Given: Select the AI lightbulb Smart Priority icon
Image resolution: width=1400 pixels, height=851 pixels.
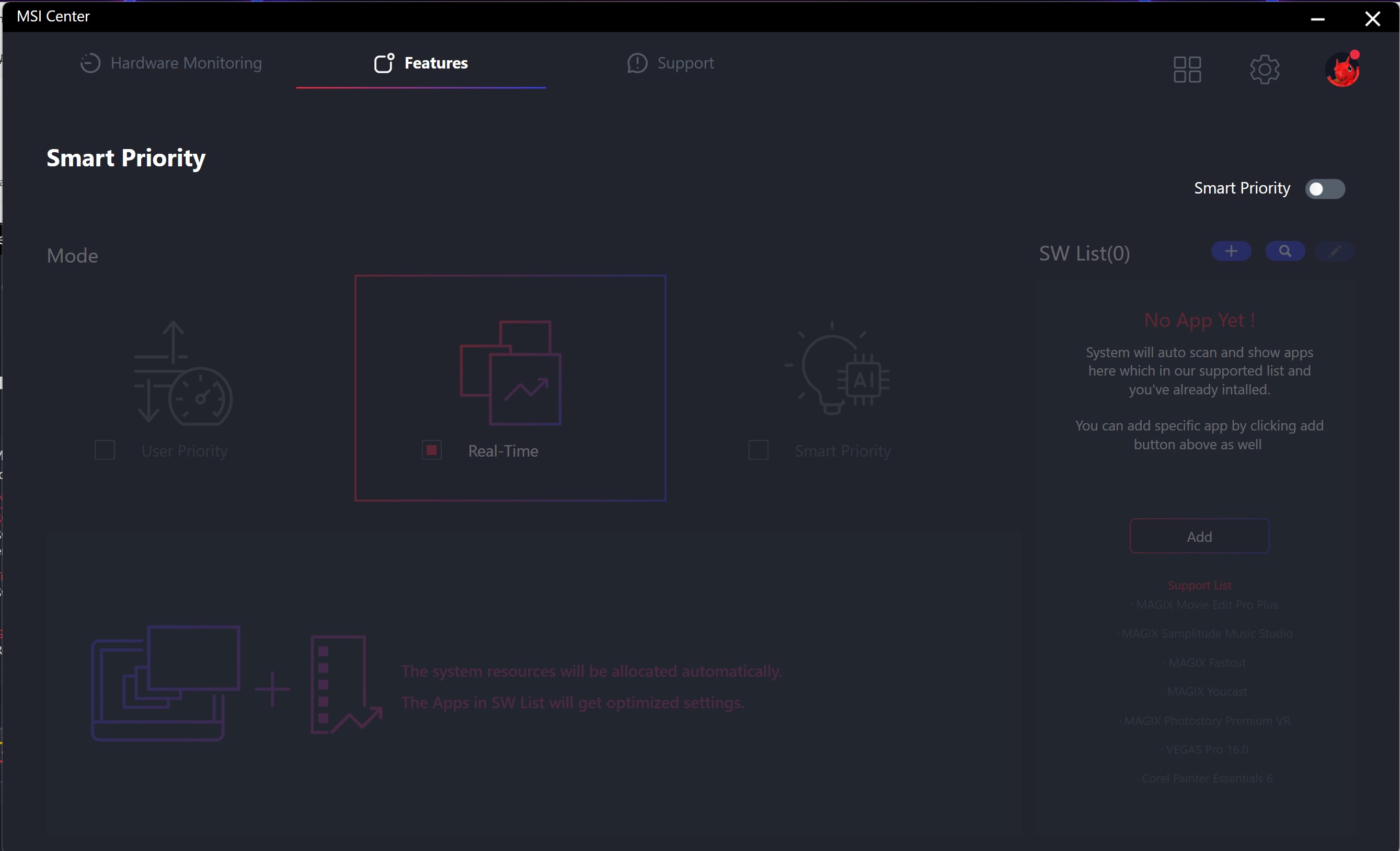Looking at the screenshot, I should [x=837, y=368].
